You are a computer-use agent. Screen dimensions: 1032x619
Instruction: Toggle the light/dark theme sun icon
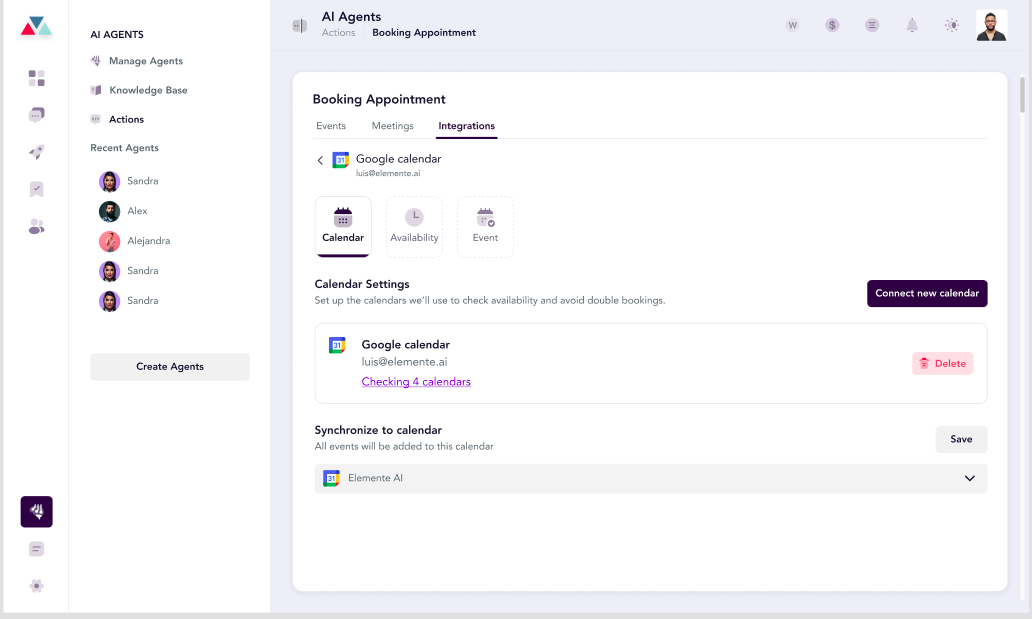[x=952, y=25]
